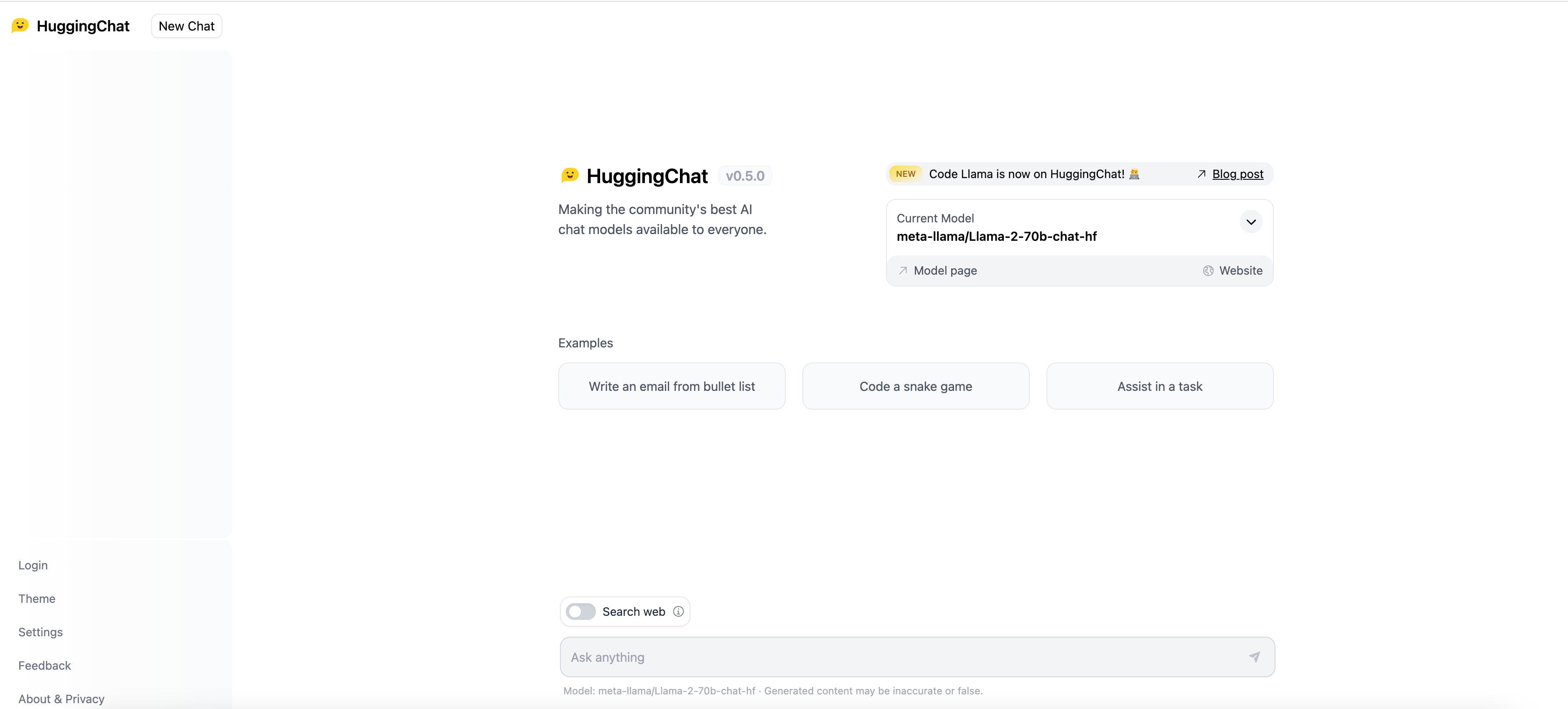Start a New Chat
This screenshot has width=1568, height=709.
[186, 26]
